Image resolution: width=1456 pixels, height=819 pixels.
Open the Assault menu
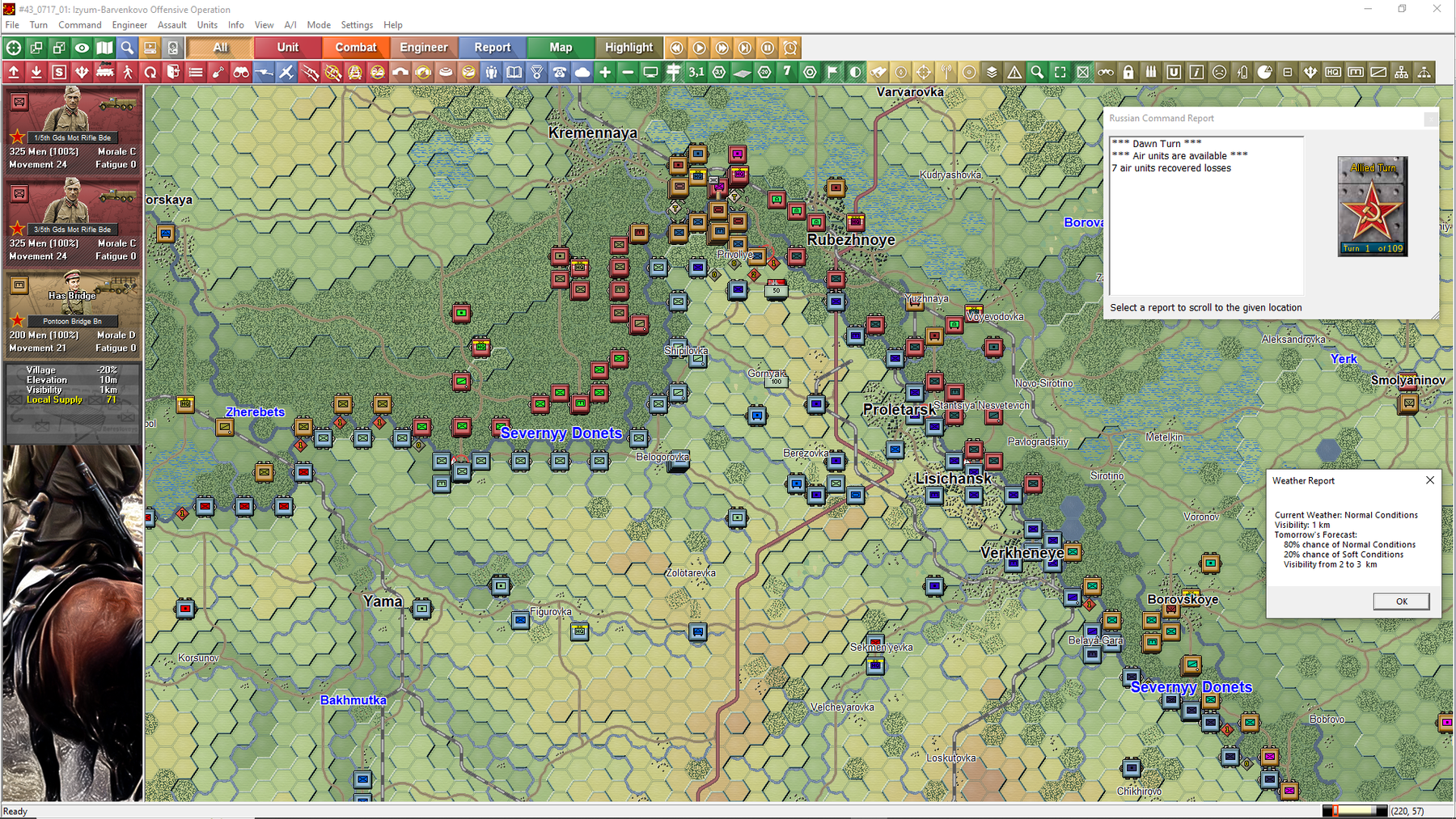coord(171,25)
